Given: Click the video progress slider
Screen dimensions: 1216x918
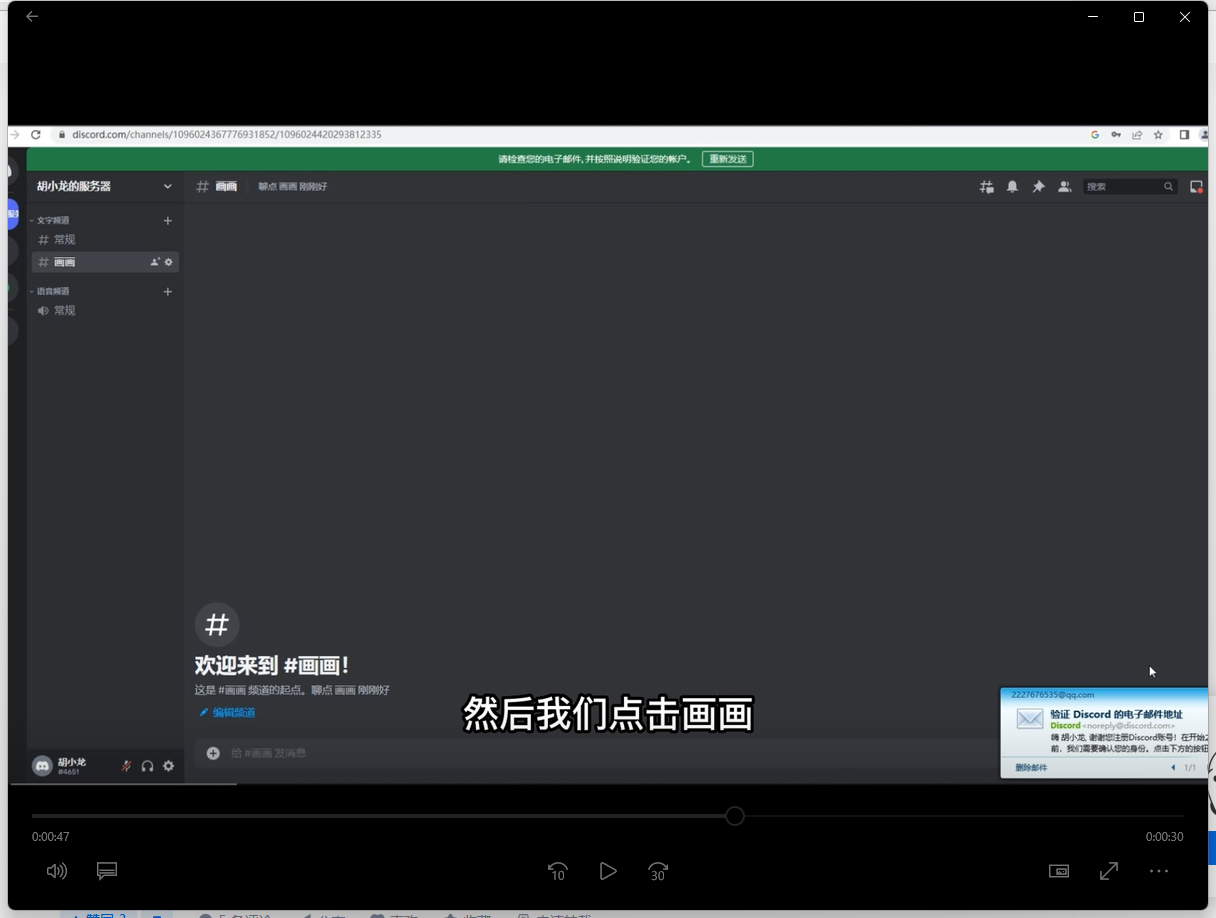Looking at the screenshot, I should (x=734, y=816).
